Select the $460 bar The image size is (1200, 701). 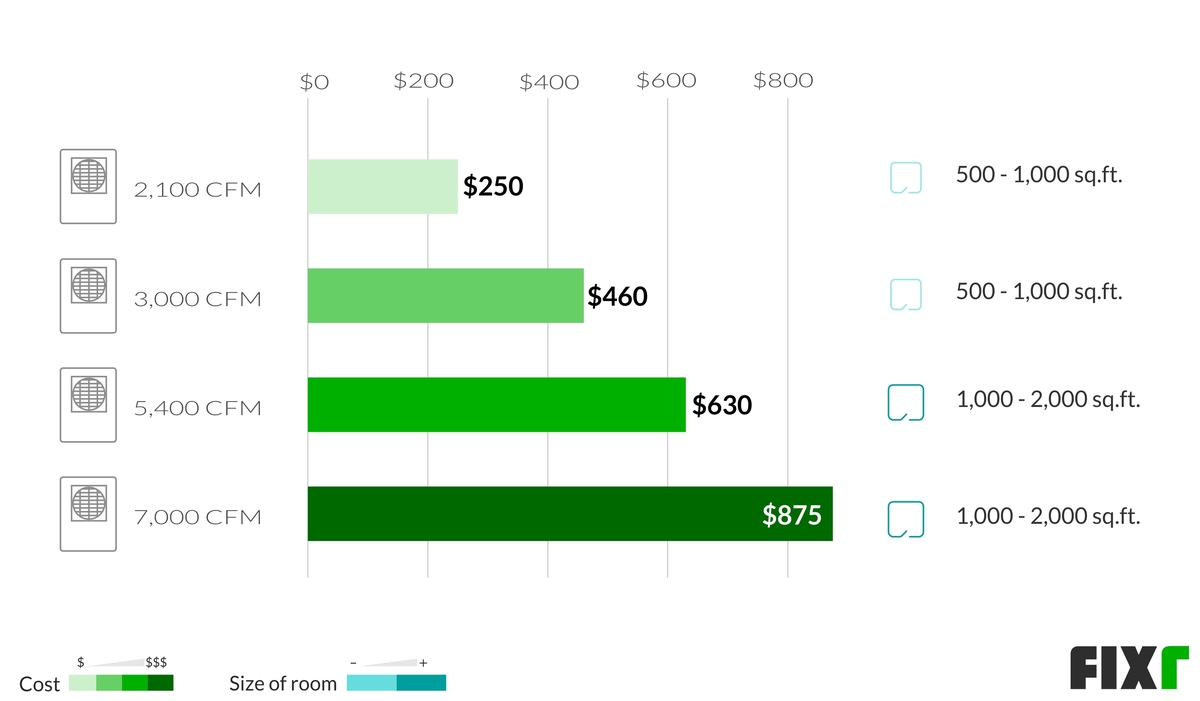(x=445, y=296)
